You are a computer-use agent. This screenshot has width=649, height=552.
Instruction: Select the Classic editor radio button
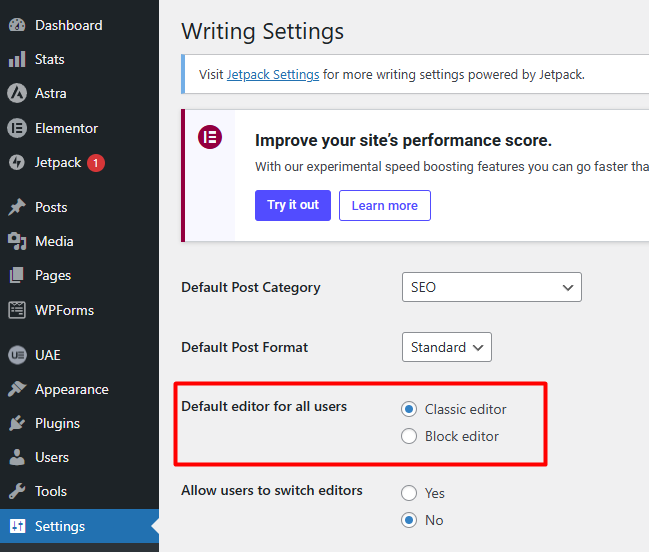409,409
